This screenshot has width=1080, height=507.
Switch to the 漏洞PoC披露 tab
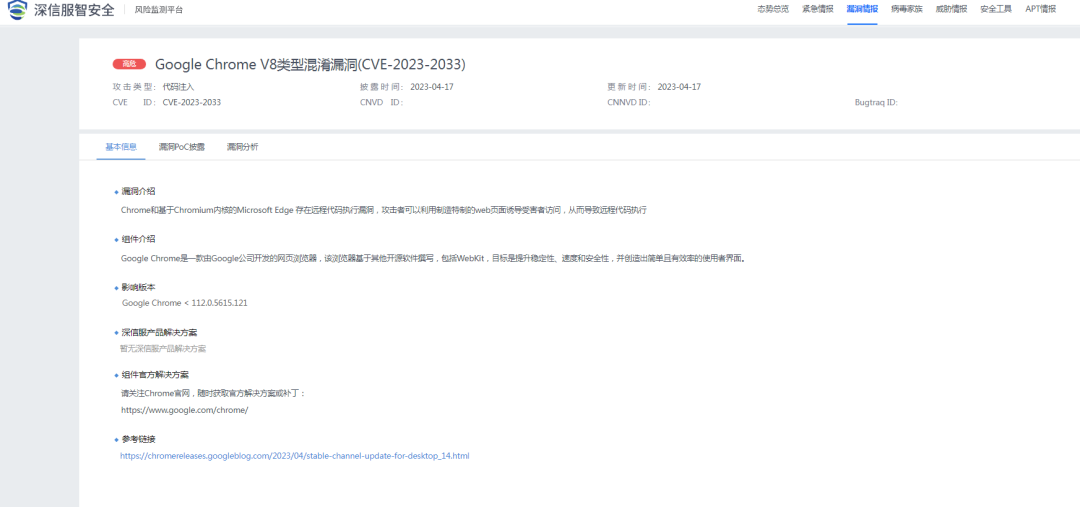(x=182, y=147)
